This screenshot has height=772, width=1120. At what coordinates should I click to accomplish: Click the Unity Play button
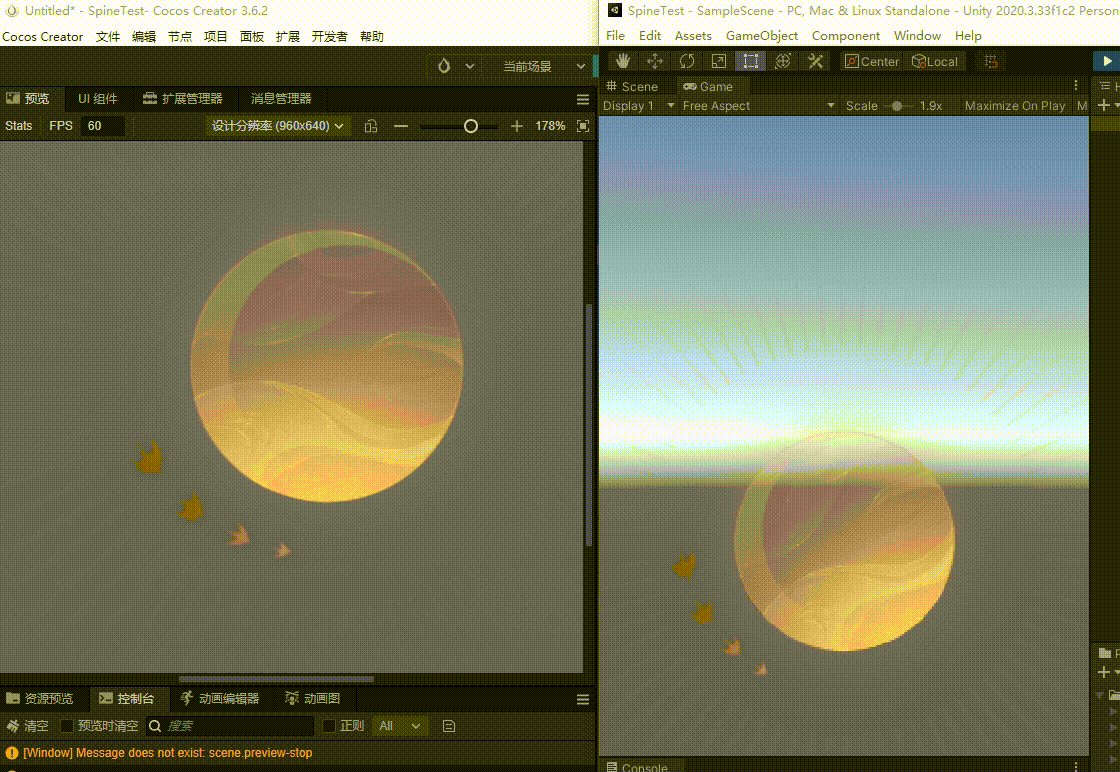(1106, 61)
